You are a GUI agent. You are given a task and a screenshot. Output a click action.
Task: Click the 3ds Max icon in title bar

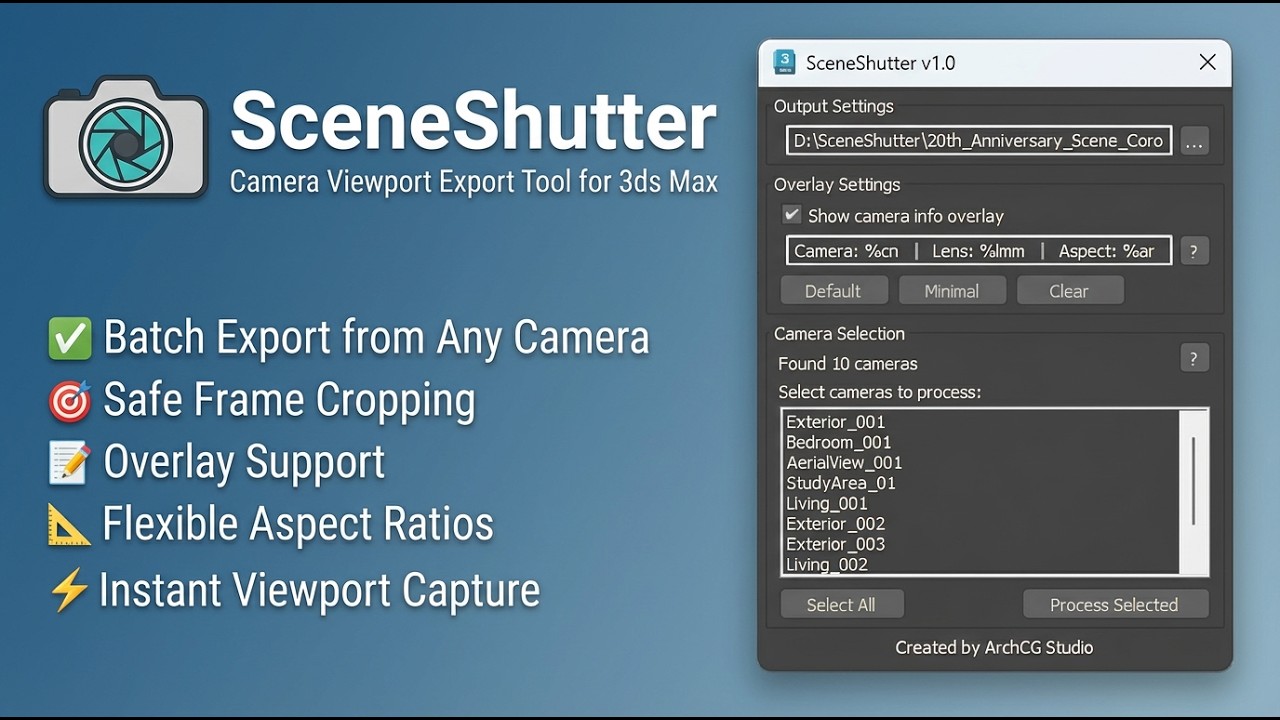[784, 62]
